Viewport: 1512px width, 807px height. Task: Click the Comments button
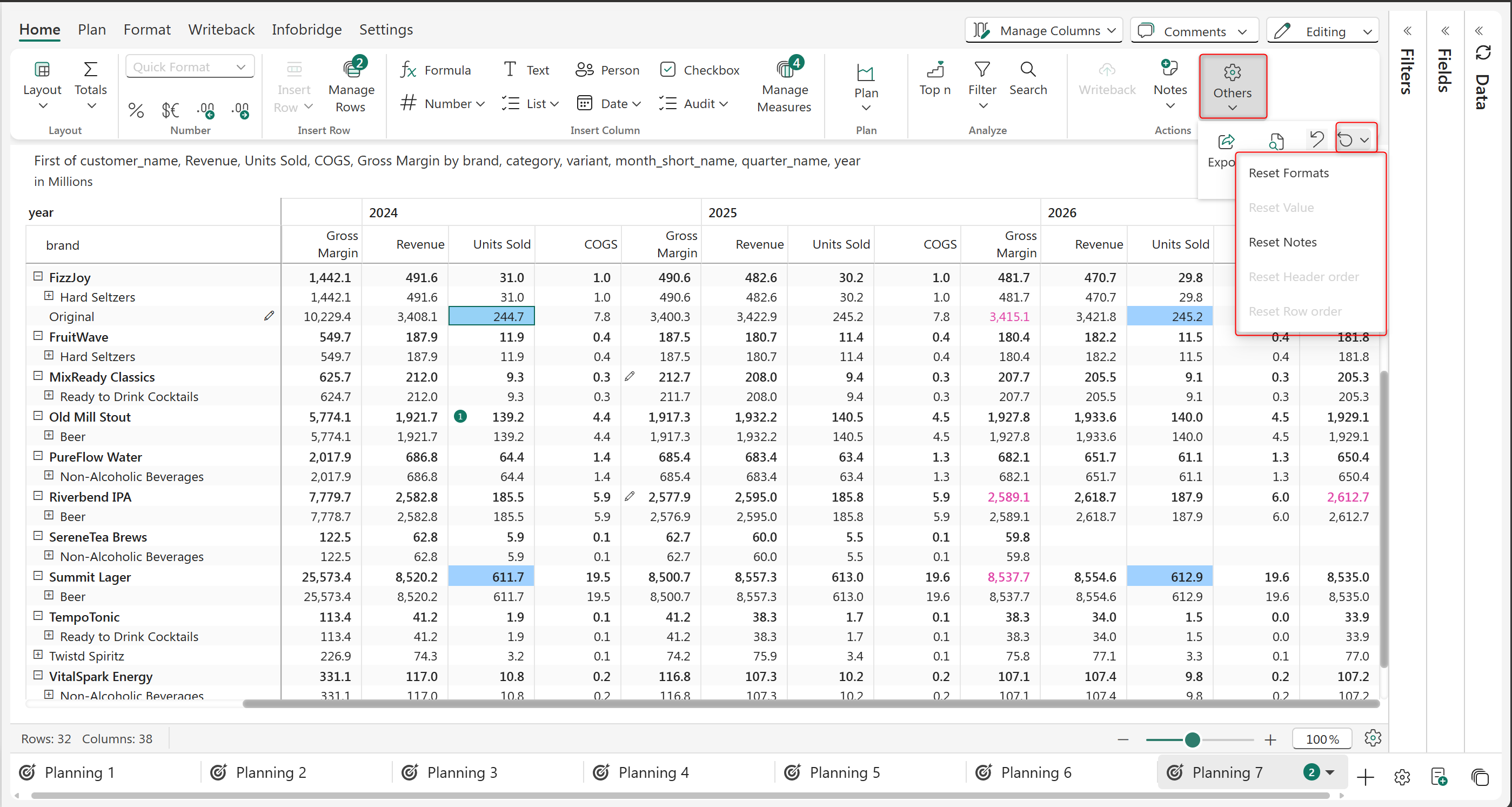[1194, 31]
